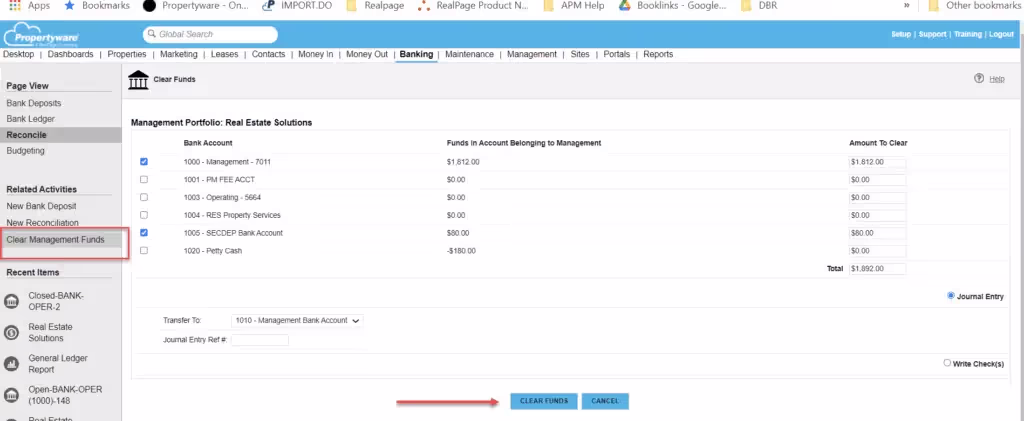Image resolution: width=1024 pixels, height=421 pixels.
Task: Open the Money Out menu
Action: pyautogui.click(x=367, y=54)
